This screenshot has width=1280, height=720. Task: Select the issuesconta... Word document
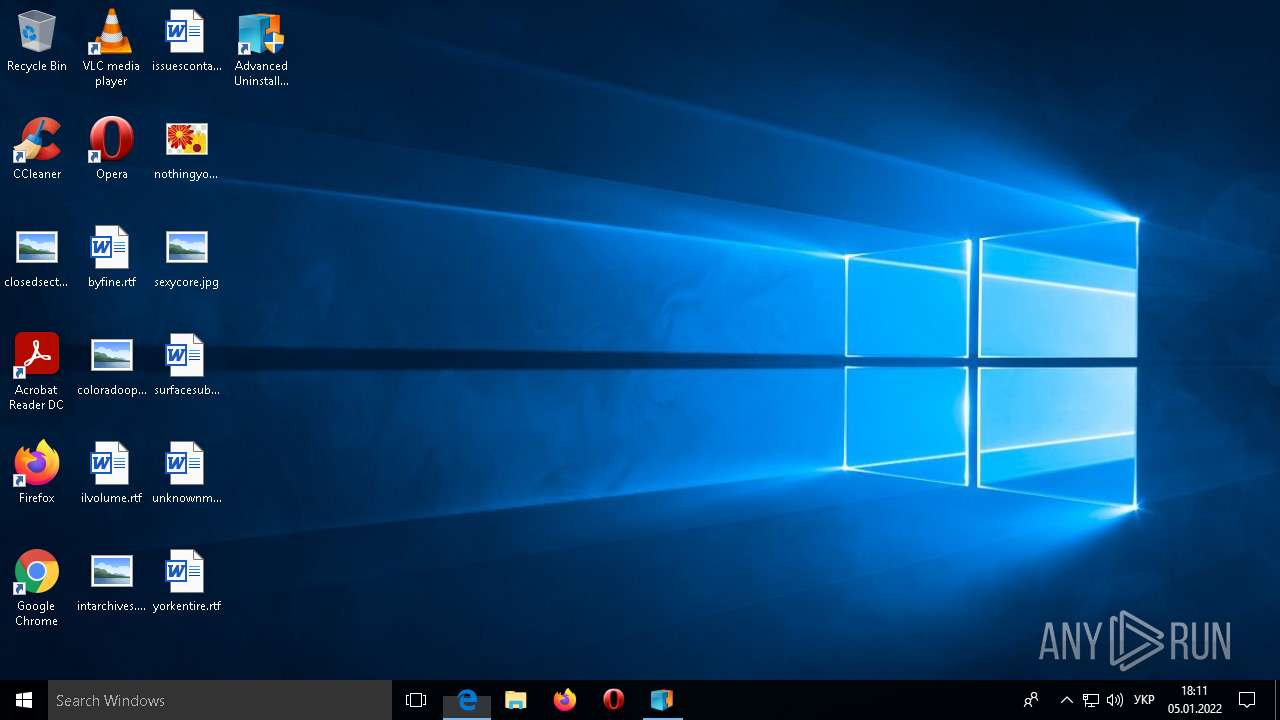pyautogui.click(x=187, y=42)
